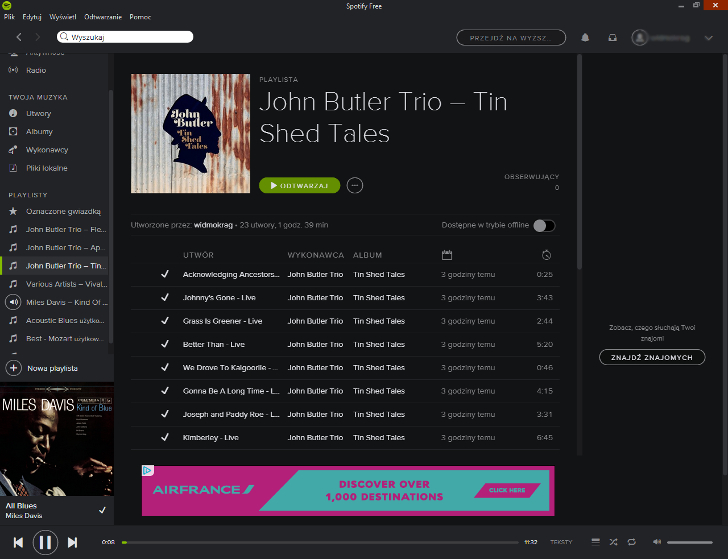Open Albumy in the sidebar

point(39,131)
